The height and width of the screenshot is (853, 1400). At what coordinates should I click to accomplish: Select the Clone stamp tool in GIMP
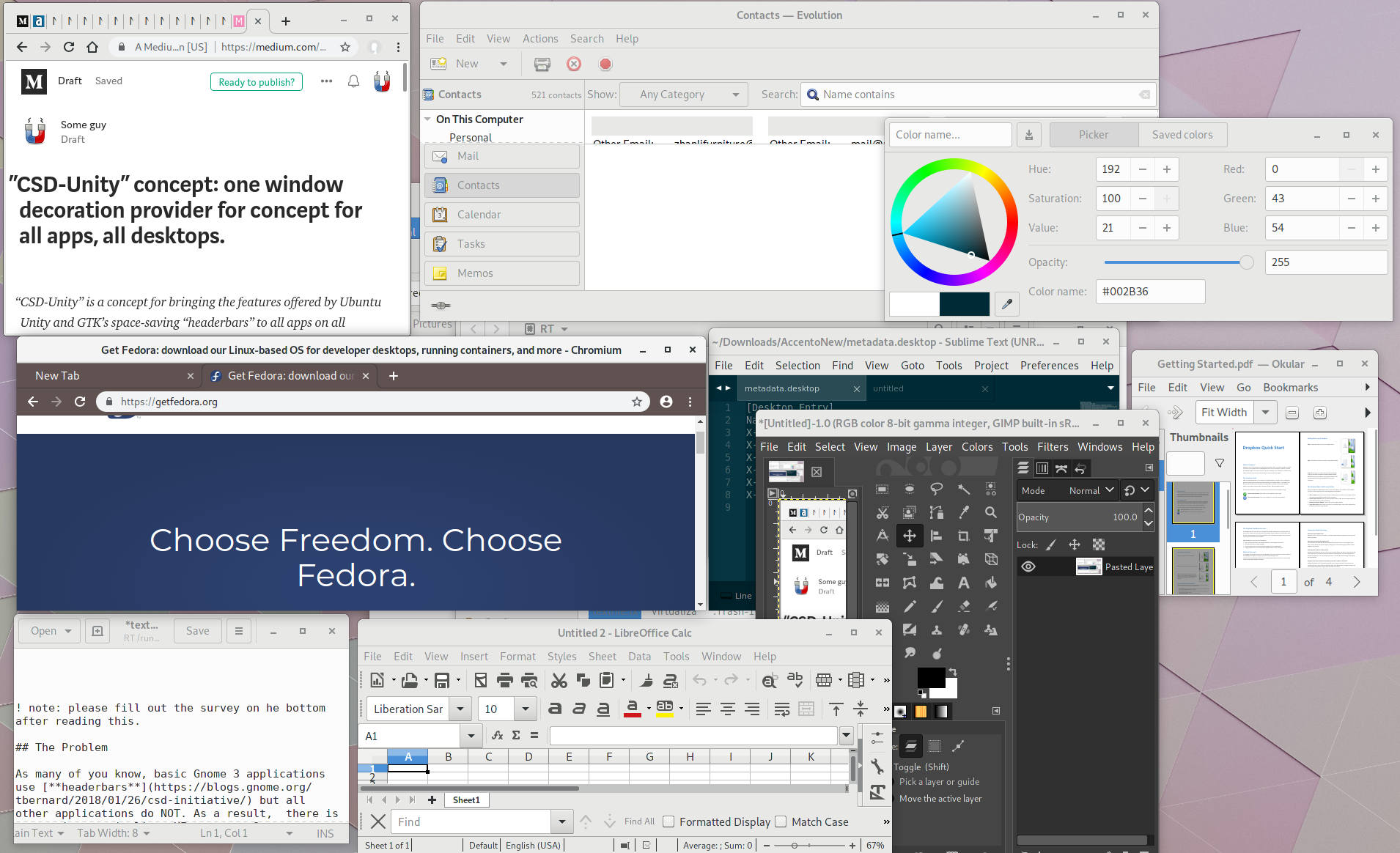pyautogui.click(x=937, y=630)
